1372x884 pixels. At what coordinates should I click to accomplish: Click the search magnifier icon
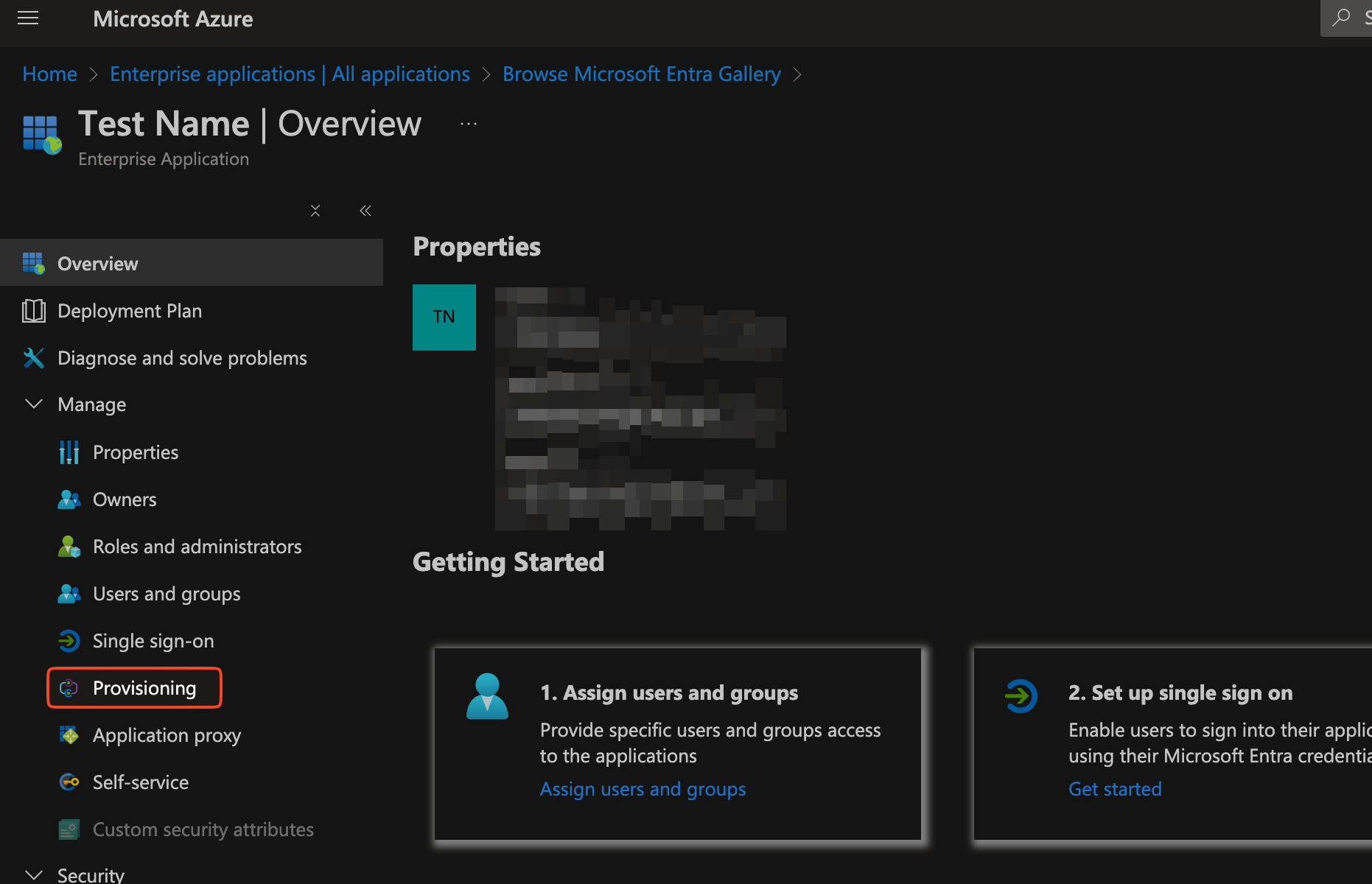1341,18
